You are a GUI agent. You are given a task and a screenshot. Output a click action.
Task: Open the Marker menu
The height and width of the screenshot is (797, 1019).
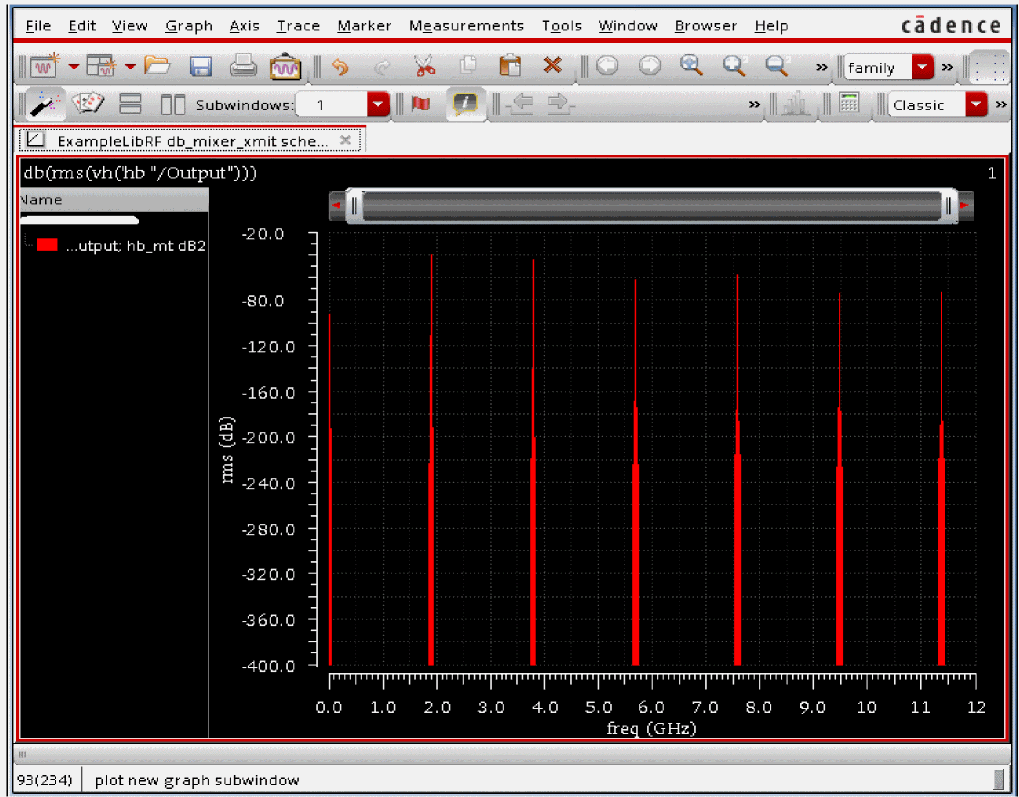pyautogui.click(x=364, y=26)
